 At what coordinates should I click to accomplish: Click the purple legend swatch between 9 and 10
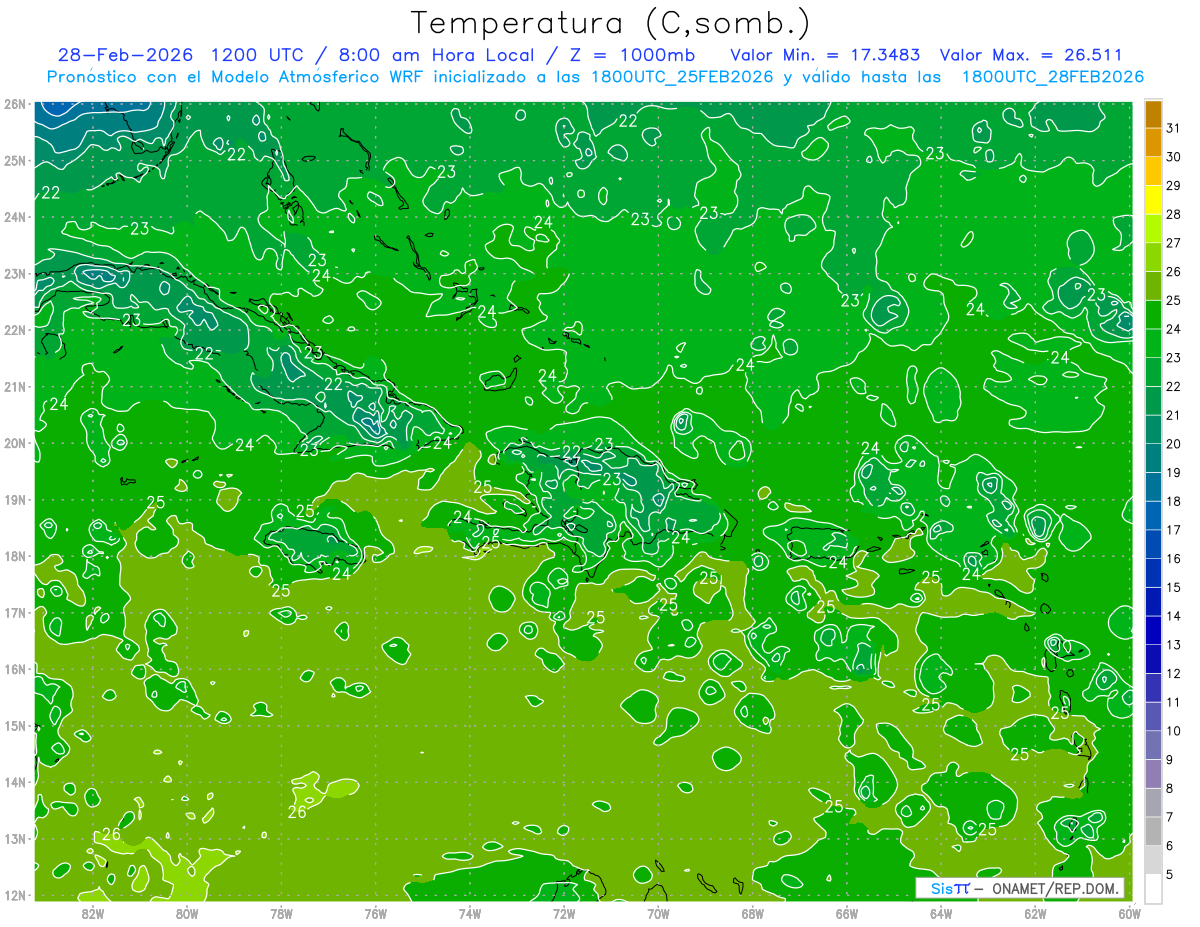tap(1153, 745)
